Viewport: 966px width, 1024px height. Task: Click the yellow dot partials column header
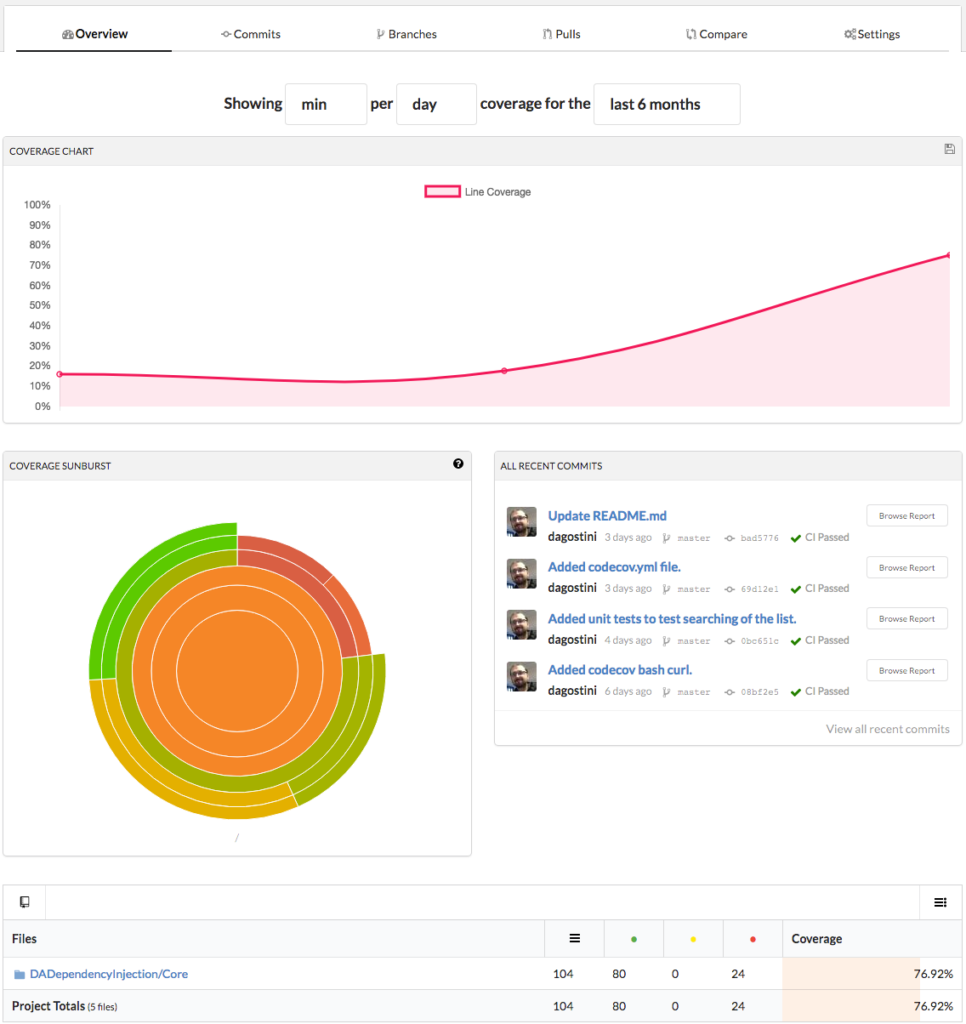pyautogui.click(x=693, y=940)
